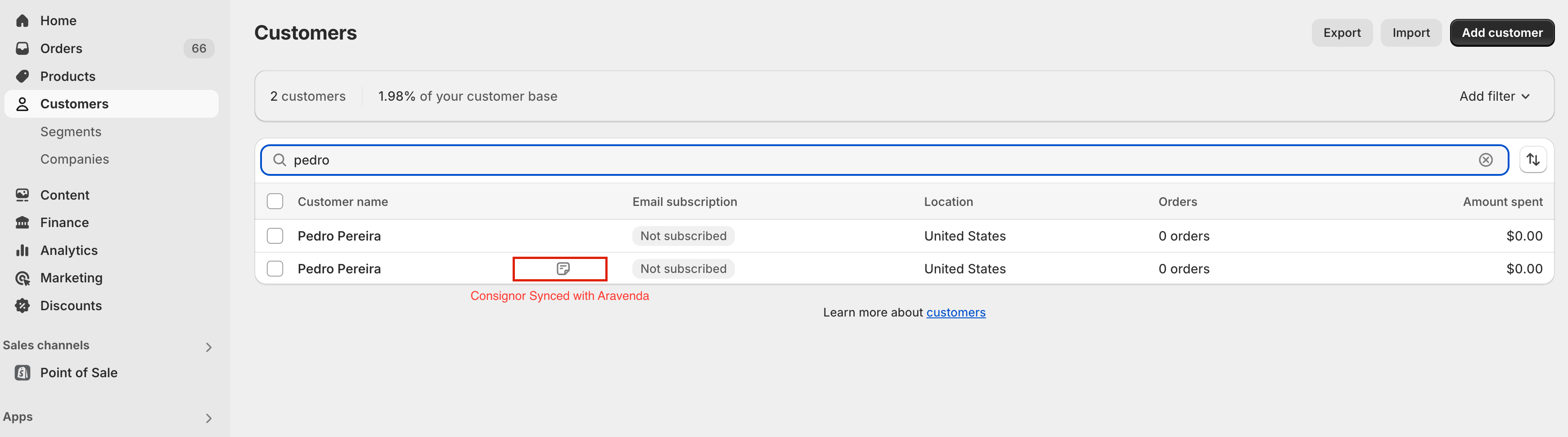Click first row's Not subscribed badge
The width and height of the screenshot is (1568, 437).
(684, 236)
